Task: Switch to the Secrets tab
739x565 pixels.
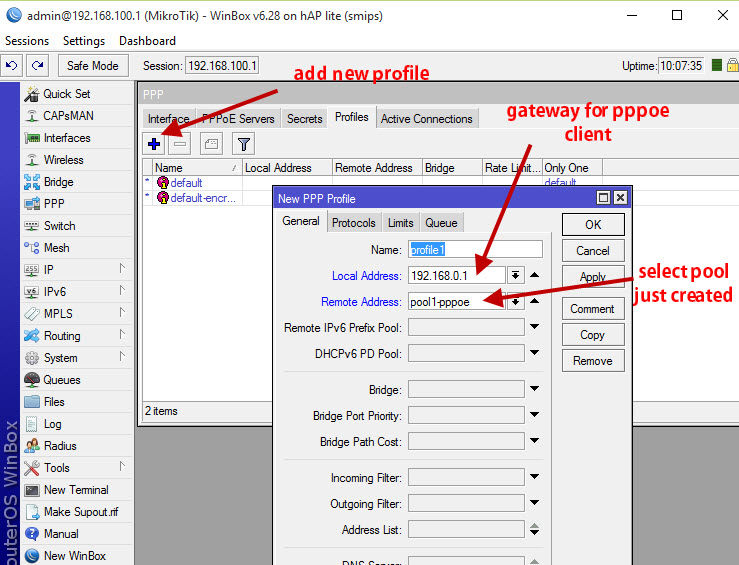Action: coord(304,119)
